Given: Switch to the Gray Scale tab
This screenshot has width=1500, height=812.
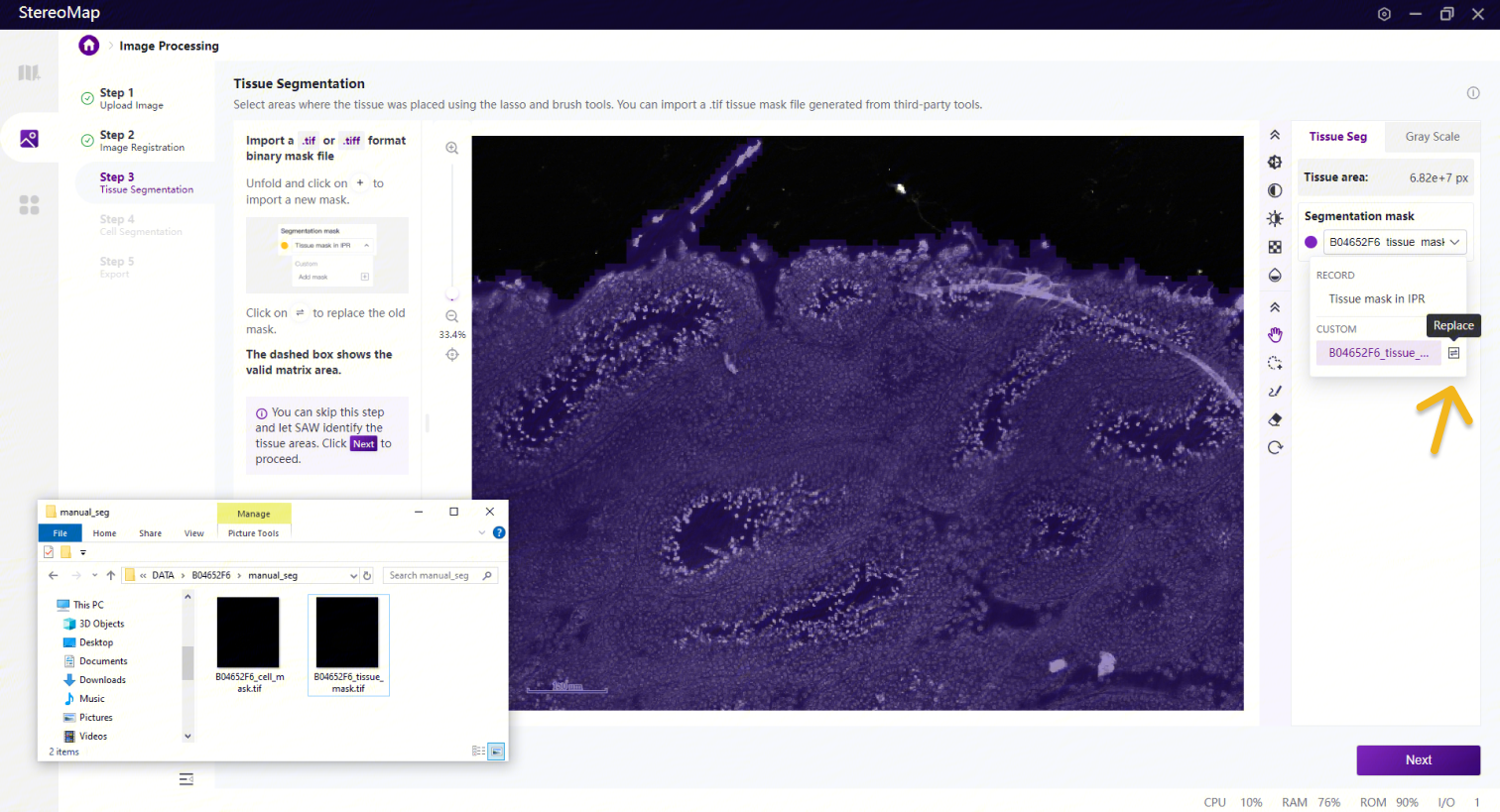Looking at the screenshot, I should (x=1432, y=137).
